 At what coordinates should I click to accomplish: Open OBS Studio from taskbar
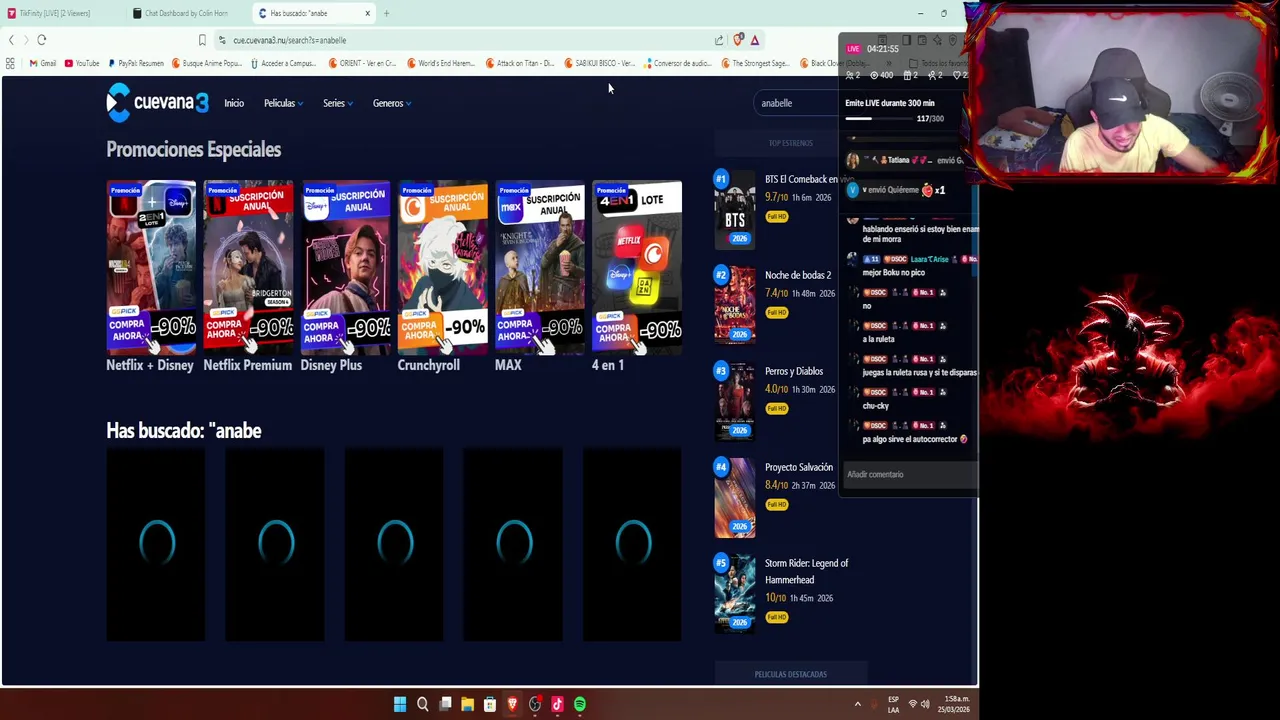tap(535, 704)
